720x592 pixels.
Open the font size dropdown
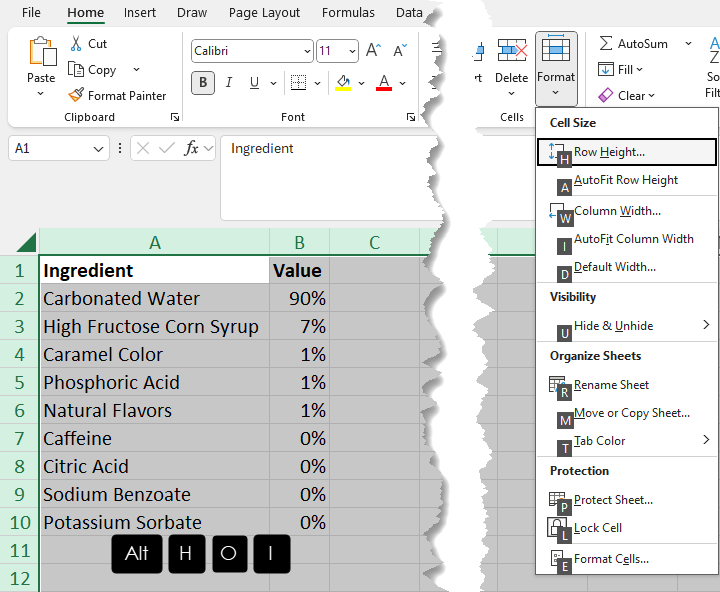point(352,51)
